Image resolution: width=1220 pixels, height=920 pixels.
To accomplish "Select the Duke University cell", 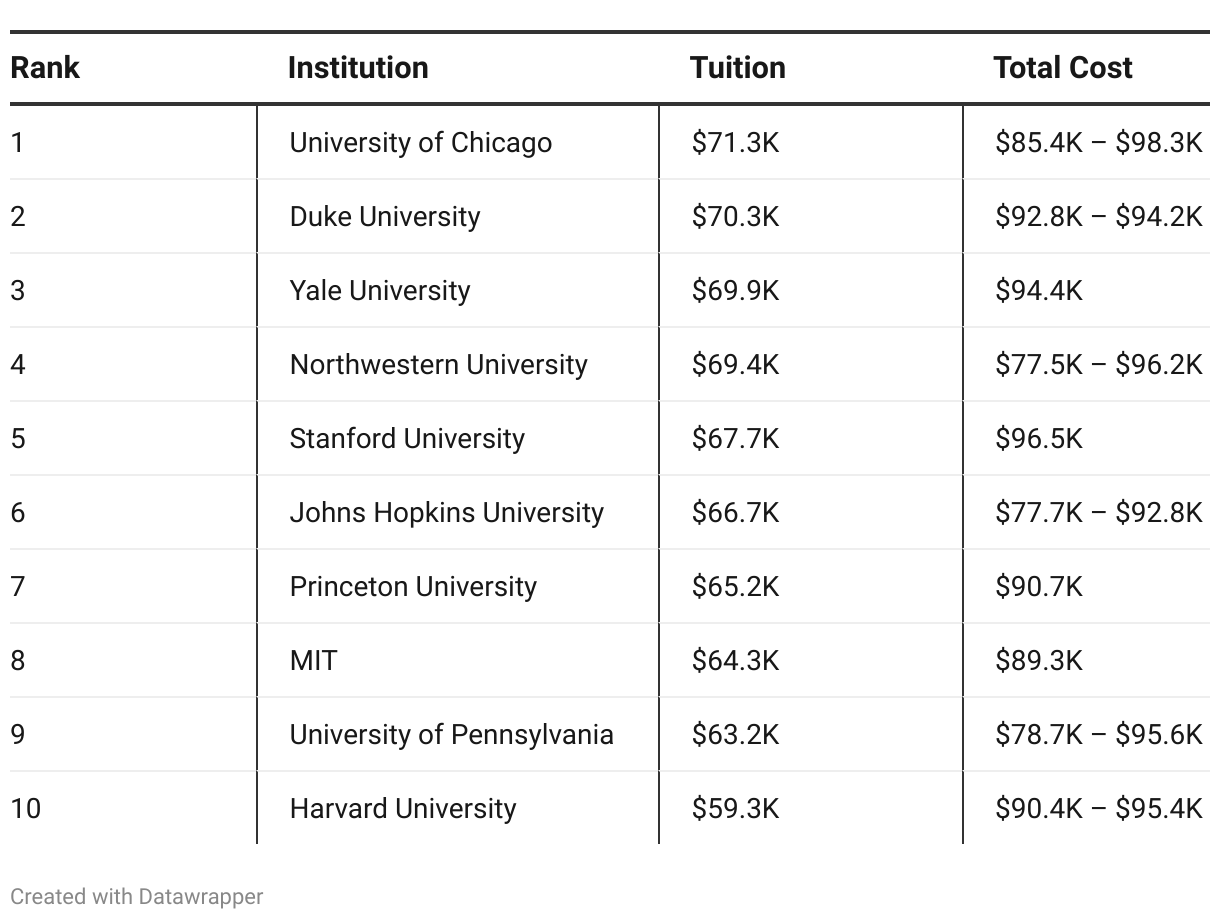I will pyautogui.click(x=385, y=216).
